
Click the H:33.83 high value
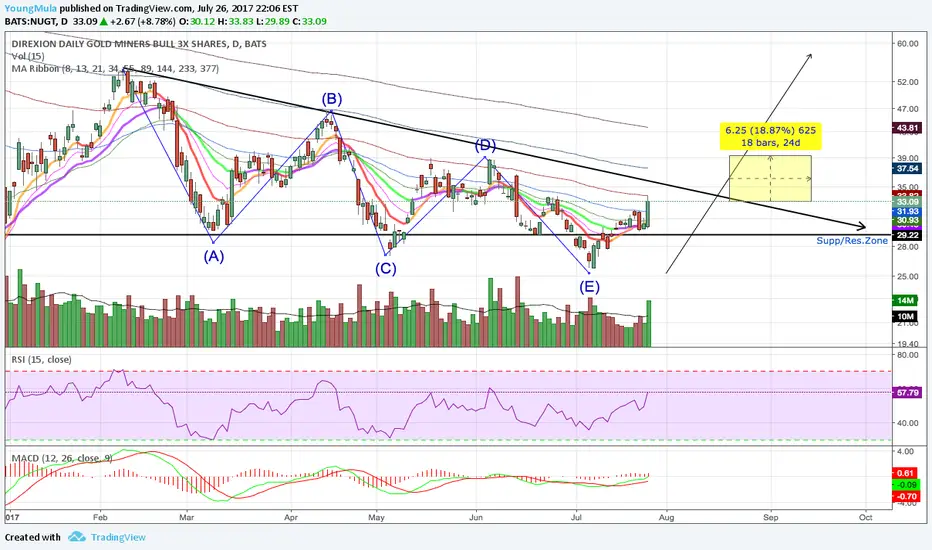(235, 21)
